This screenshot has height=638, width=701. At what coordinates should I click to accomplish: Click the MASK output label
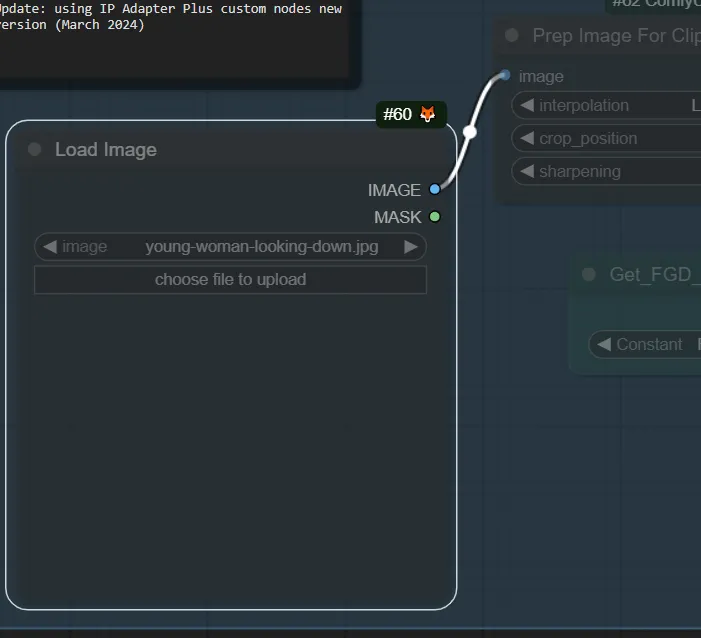[397, 217]
